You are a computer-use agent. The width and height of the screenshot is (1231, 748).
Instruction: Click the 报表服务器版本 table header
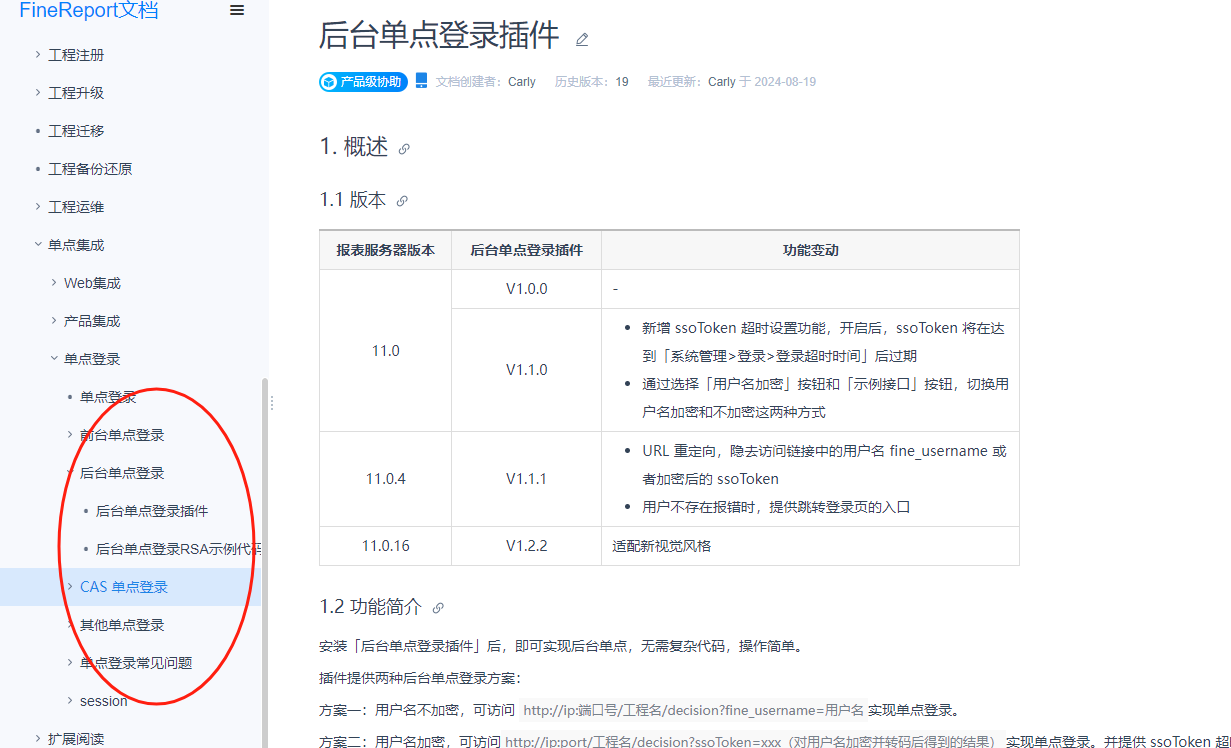(x=385, y=250)
